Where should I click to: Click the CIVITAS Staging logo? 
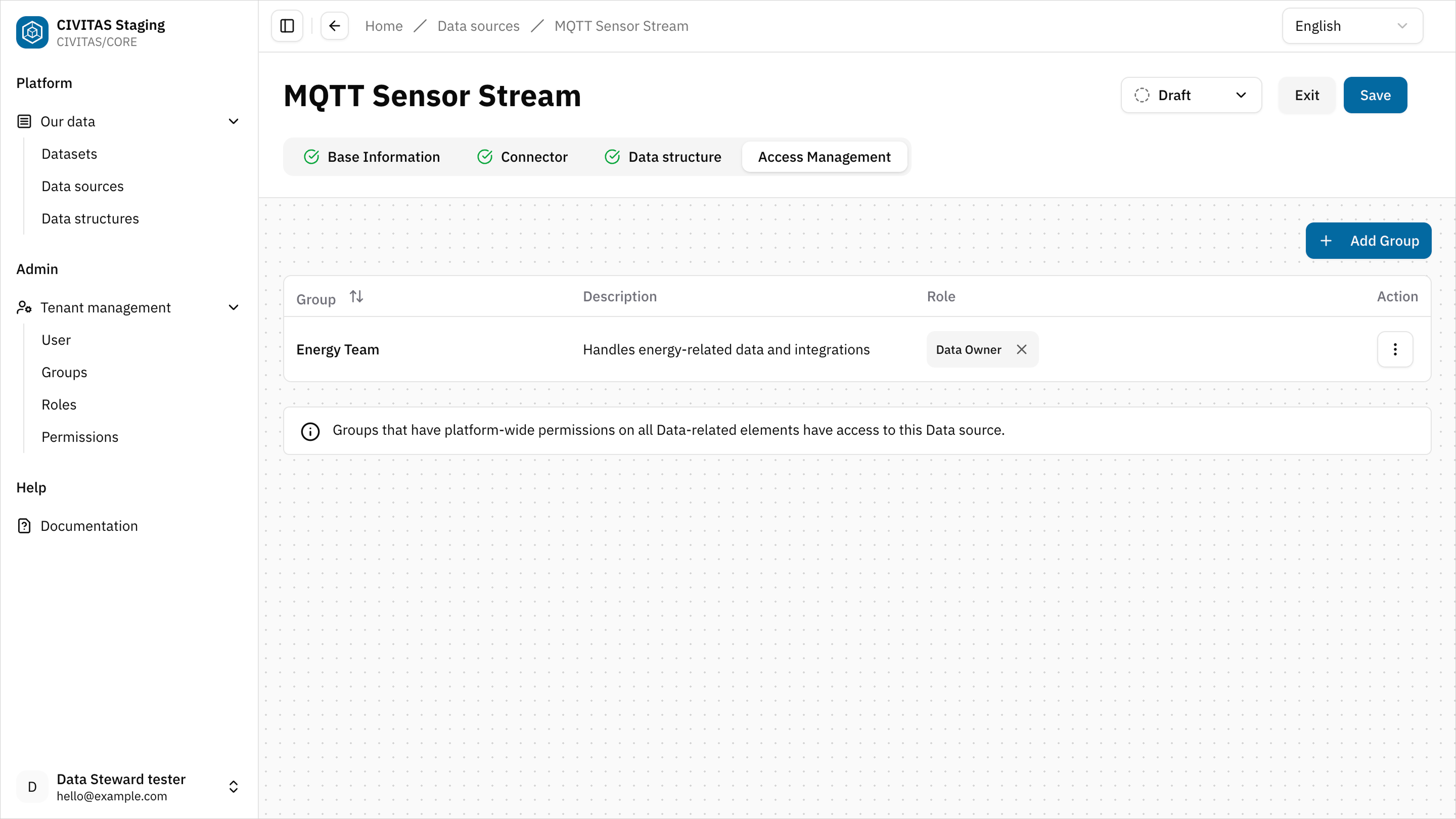coord(32,32)
